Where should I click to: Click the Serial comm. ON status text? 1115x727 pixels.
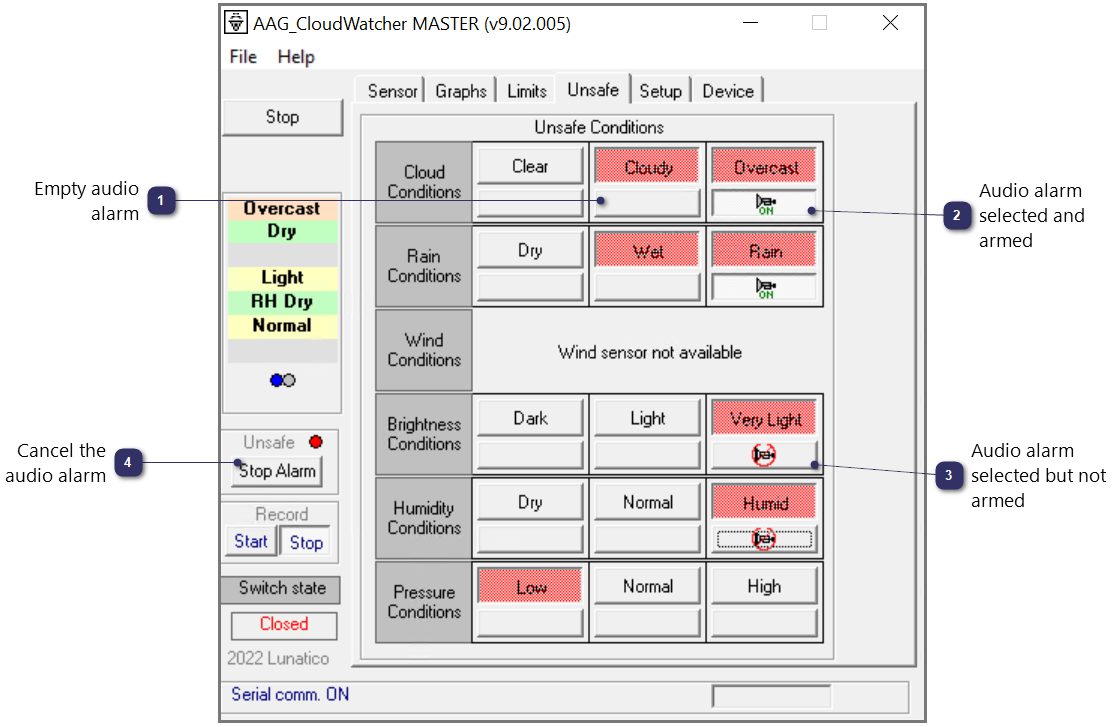290,694
